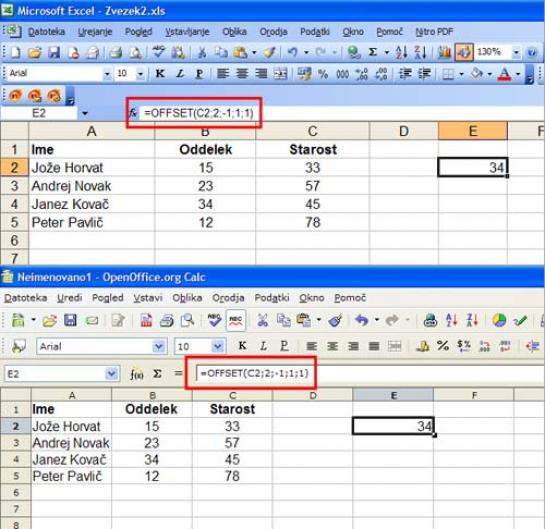Toggle italic in Excel formatting toolbar
The height and width of the screenshot is (529, 545).
pos(180,74)
